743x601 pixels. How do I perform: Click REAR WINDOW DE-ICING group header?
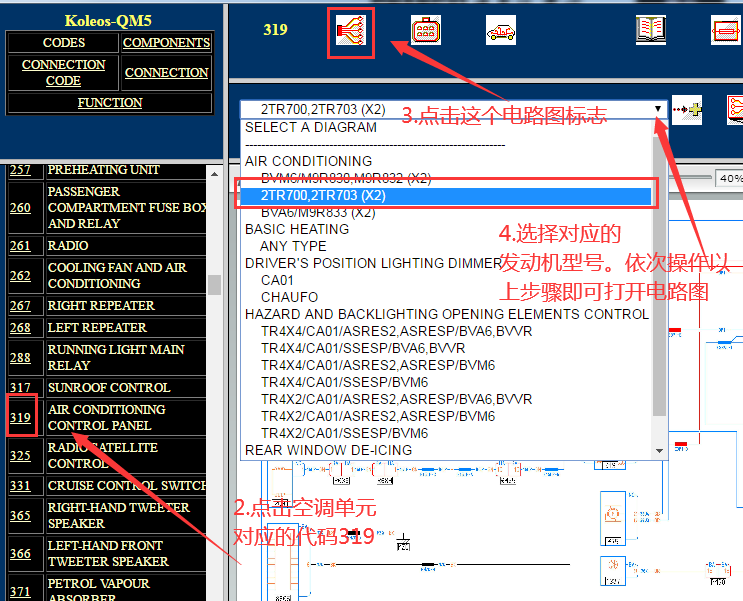328,450
